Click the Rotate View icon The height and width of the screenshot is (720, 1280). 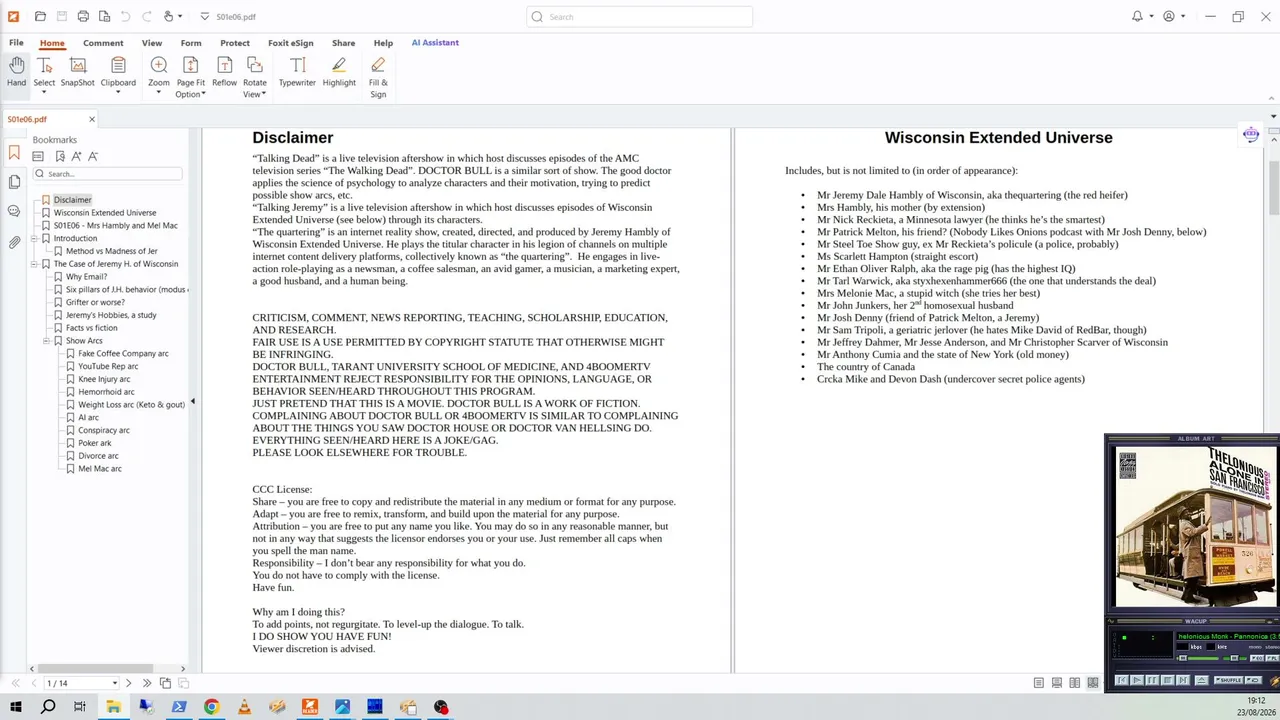255,65
